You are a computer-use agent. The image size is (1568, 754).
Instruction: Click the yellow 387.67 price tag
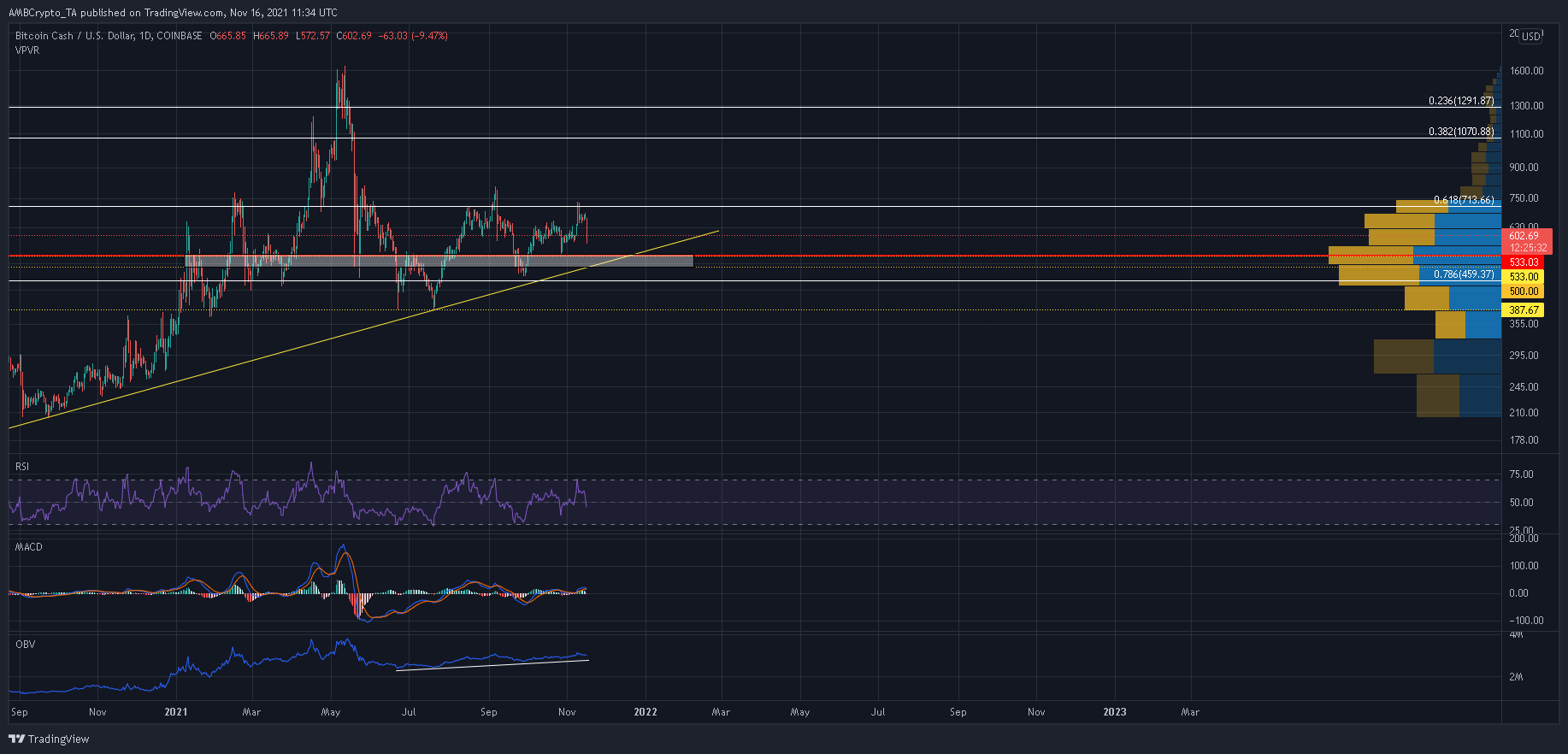[1524, 310]
